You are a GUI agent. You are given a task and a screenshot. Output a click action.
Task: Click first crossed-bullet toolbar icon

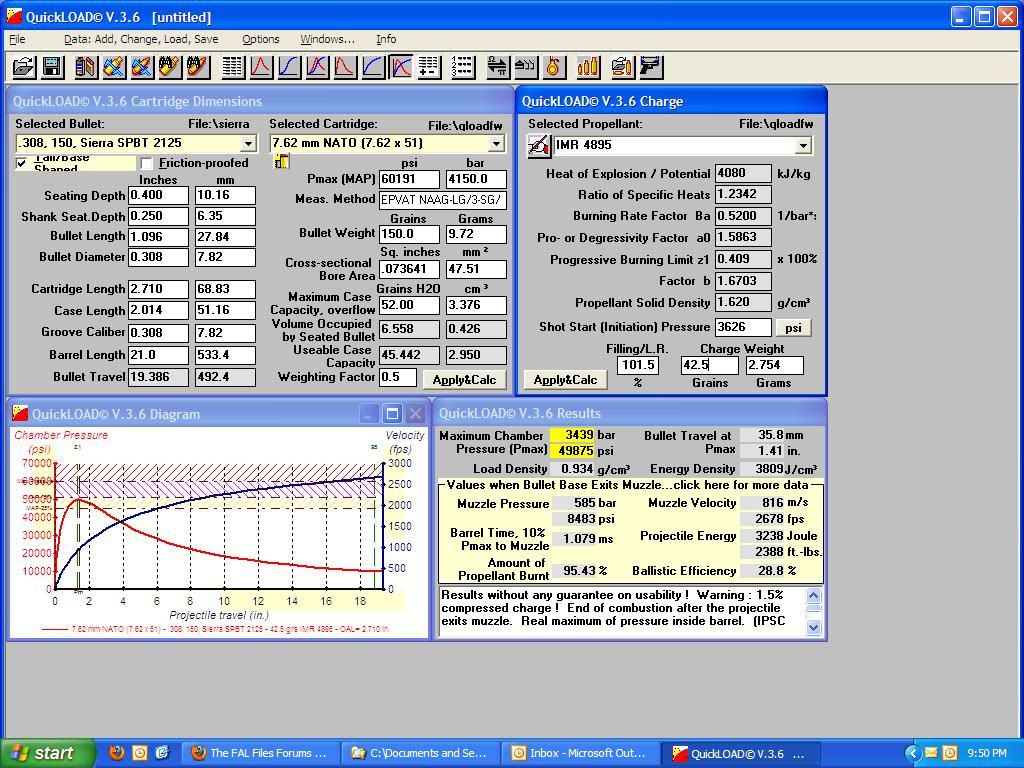tap(114, 67)
